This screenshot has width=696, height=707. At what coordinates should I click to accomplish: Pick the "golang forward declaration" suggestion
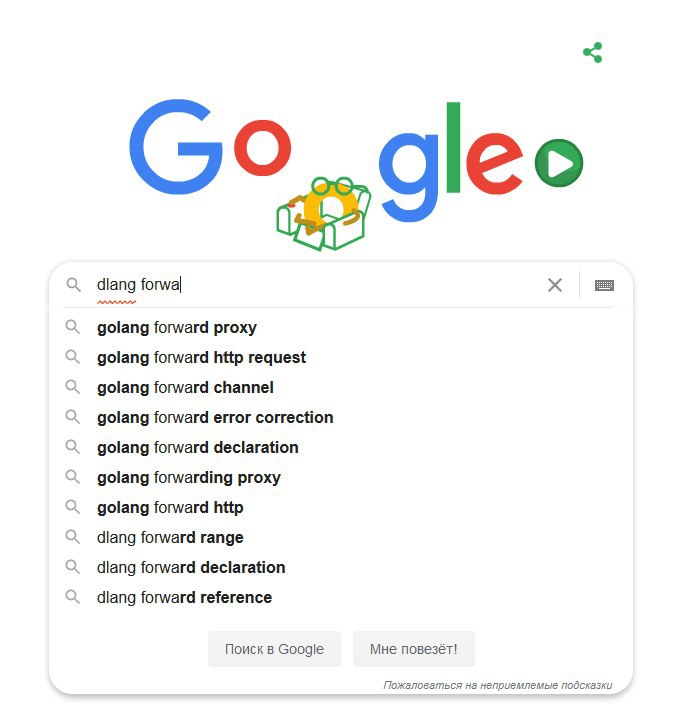coord(198,447)
